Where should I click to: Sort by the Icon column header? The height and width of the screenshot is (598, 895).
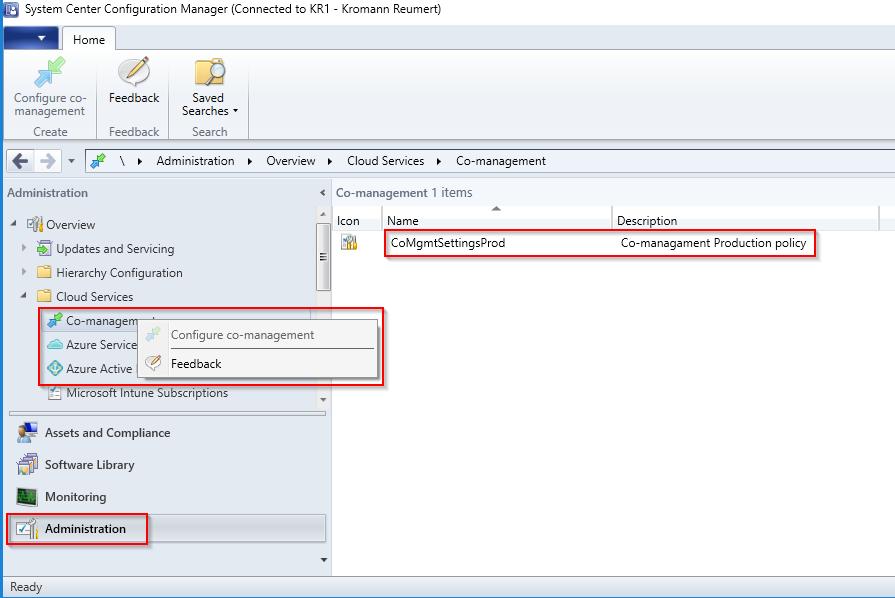[x=357, y=220]
